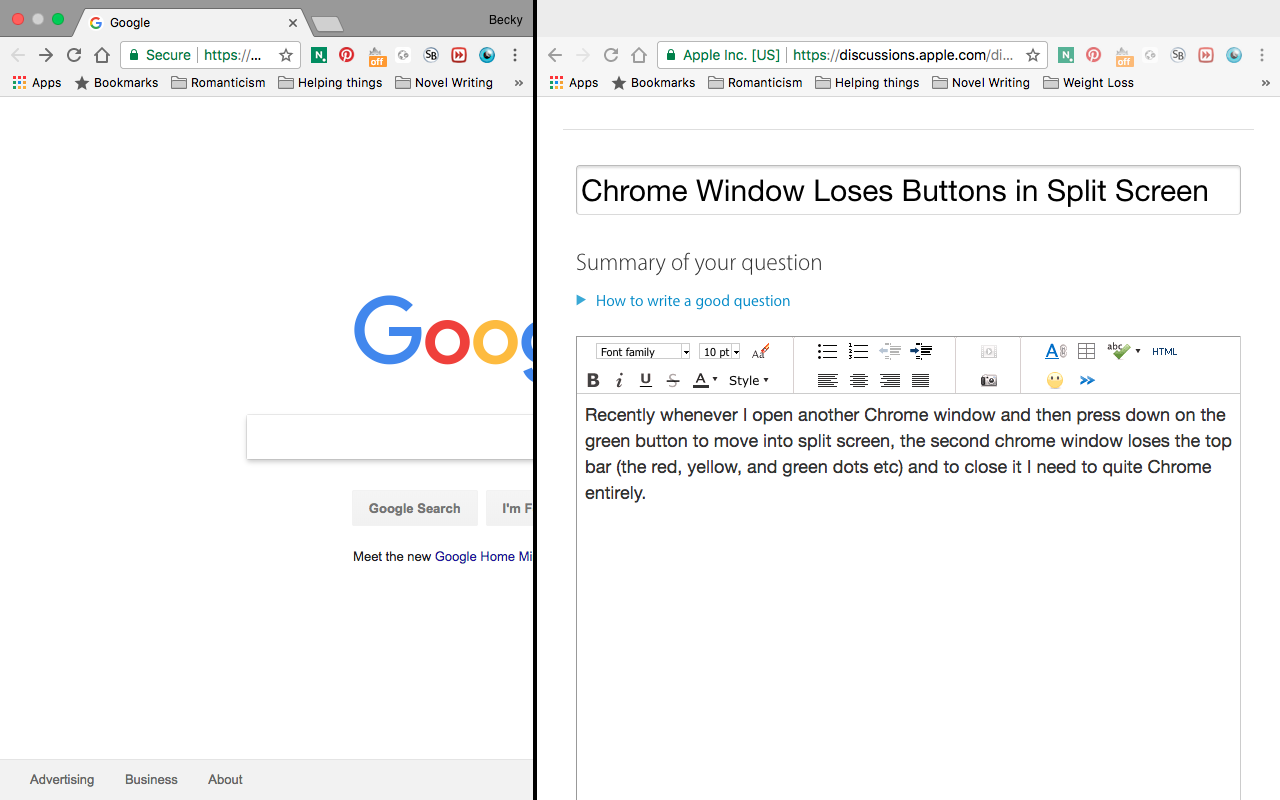The image size is (1280, 800).
Task: Click into the question body text area
Action: (908, 596)
